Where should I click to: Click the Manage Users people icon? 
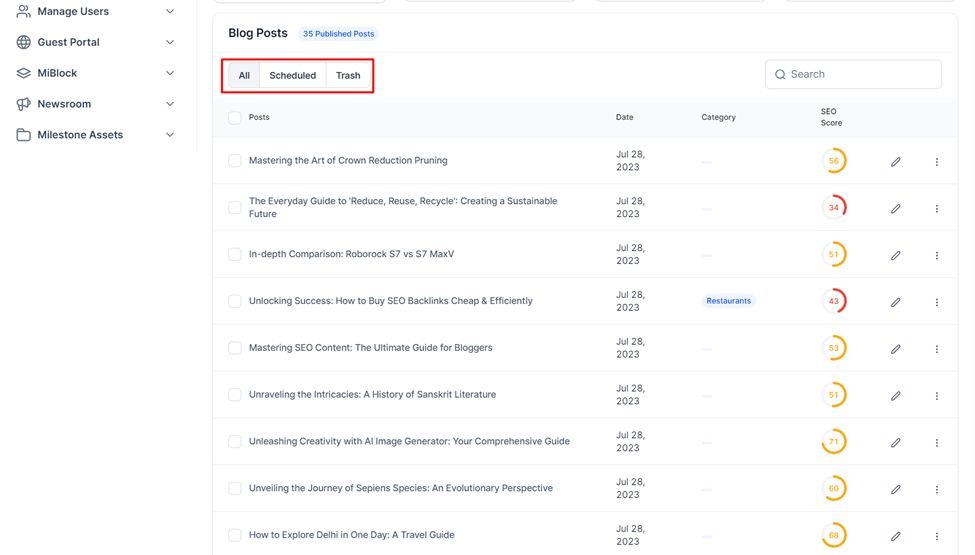point(24,11)
